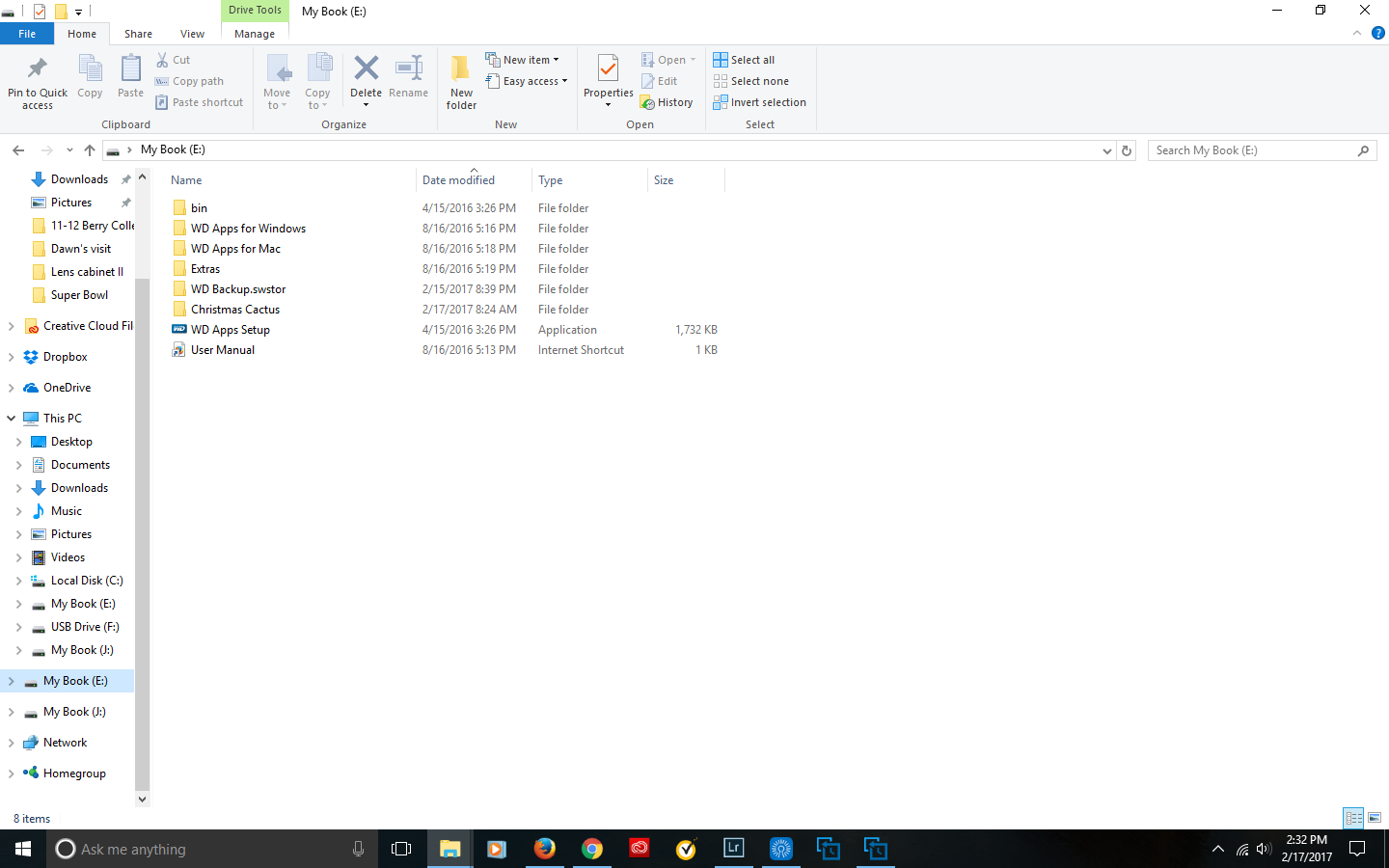Click Paste shortcut in the ribbon

200,102
